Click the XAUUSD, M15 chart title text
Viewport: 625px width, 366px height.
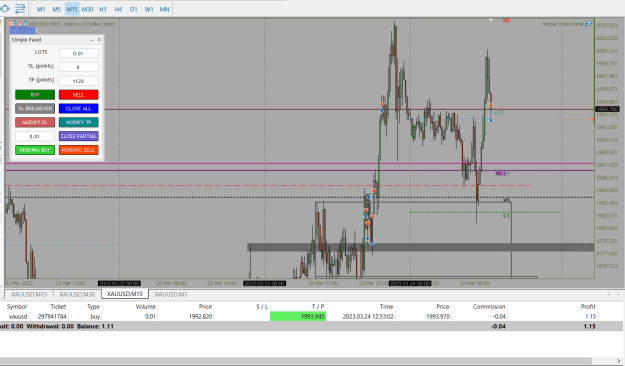point(72,24)
